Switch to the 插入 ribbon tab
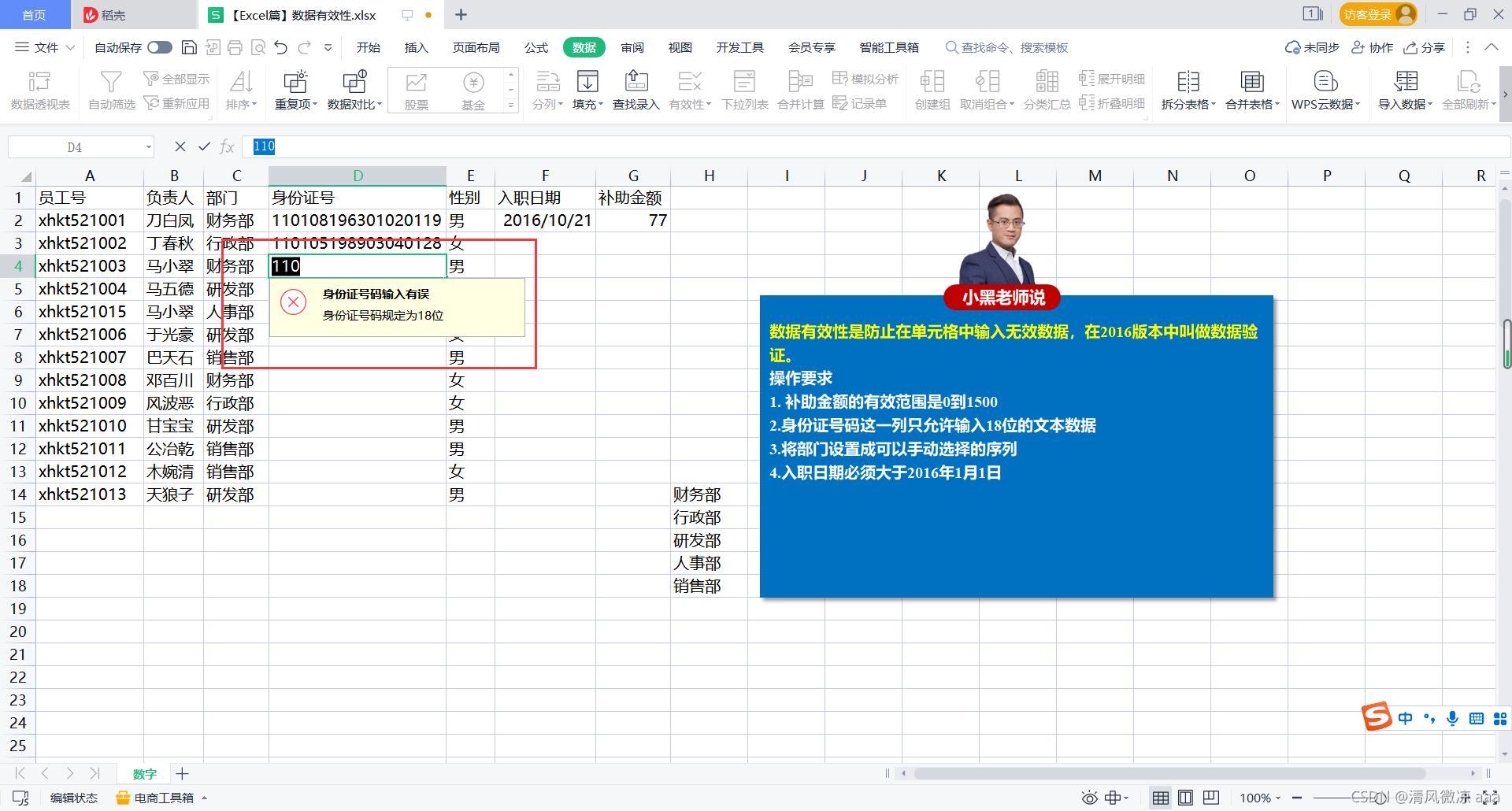Viewport: 1512px width, 811px height. click(416, 47)
